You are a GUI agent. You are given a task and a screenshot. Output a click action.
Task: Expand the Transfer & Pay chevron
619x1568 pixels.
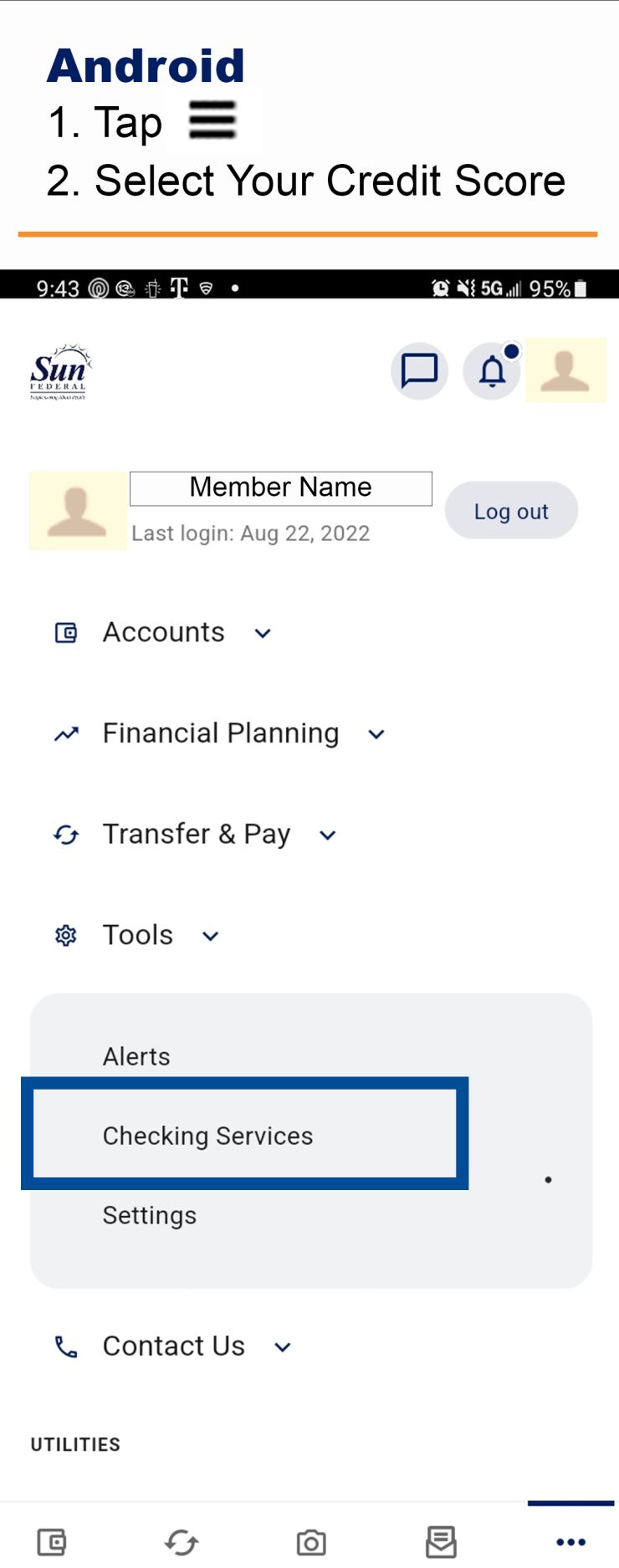click(x=328, y=835)
